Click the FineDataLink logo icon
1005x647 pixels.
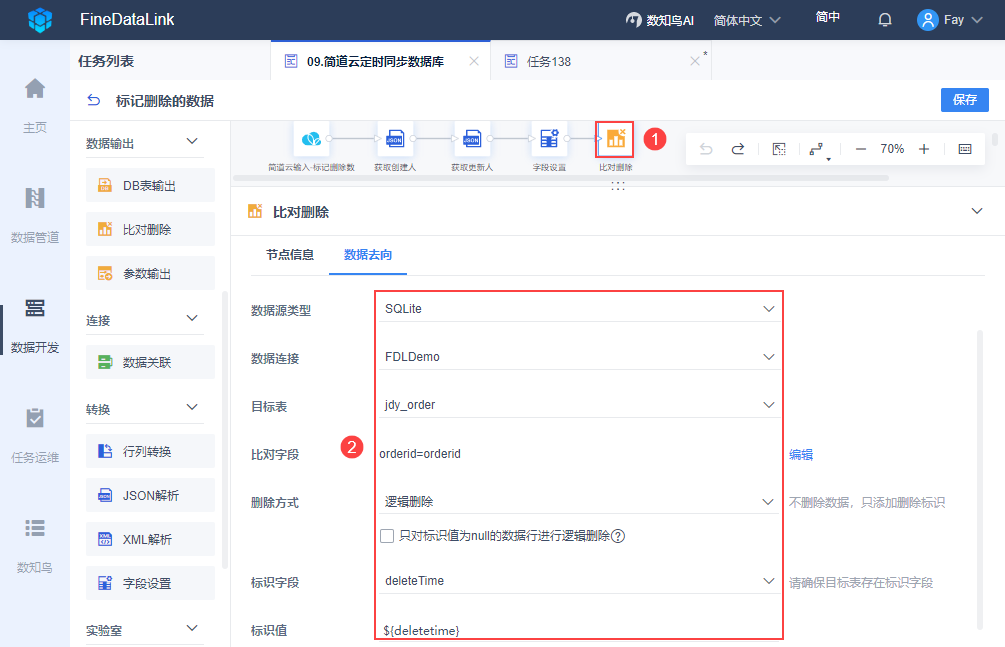40,20
